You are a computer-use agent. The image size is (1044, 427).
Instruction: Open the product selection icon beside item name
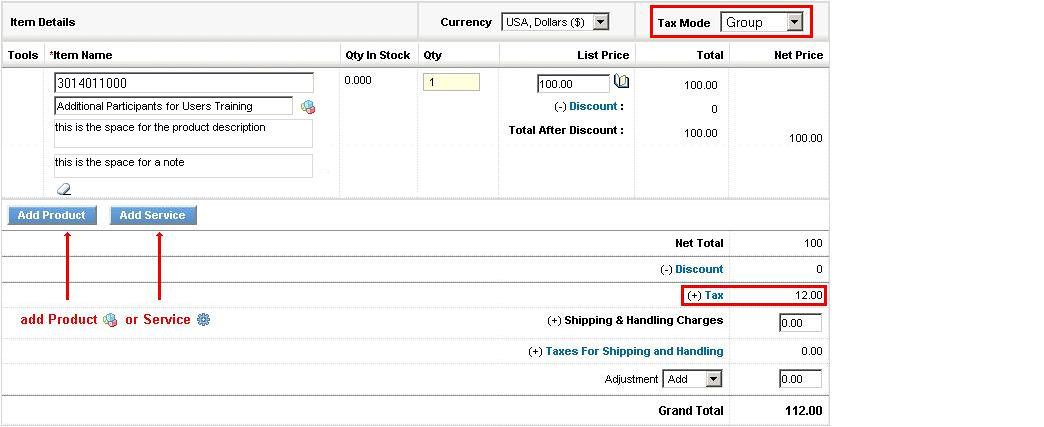click(x=308, y=107)
